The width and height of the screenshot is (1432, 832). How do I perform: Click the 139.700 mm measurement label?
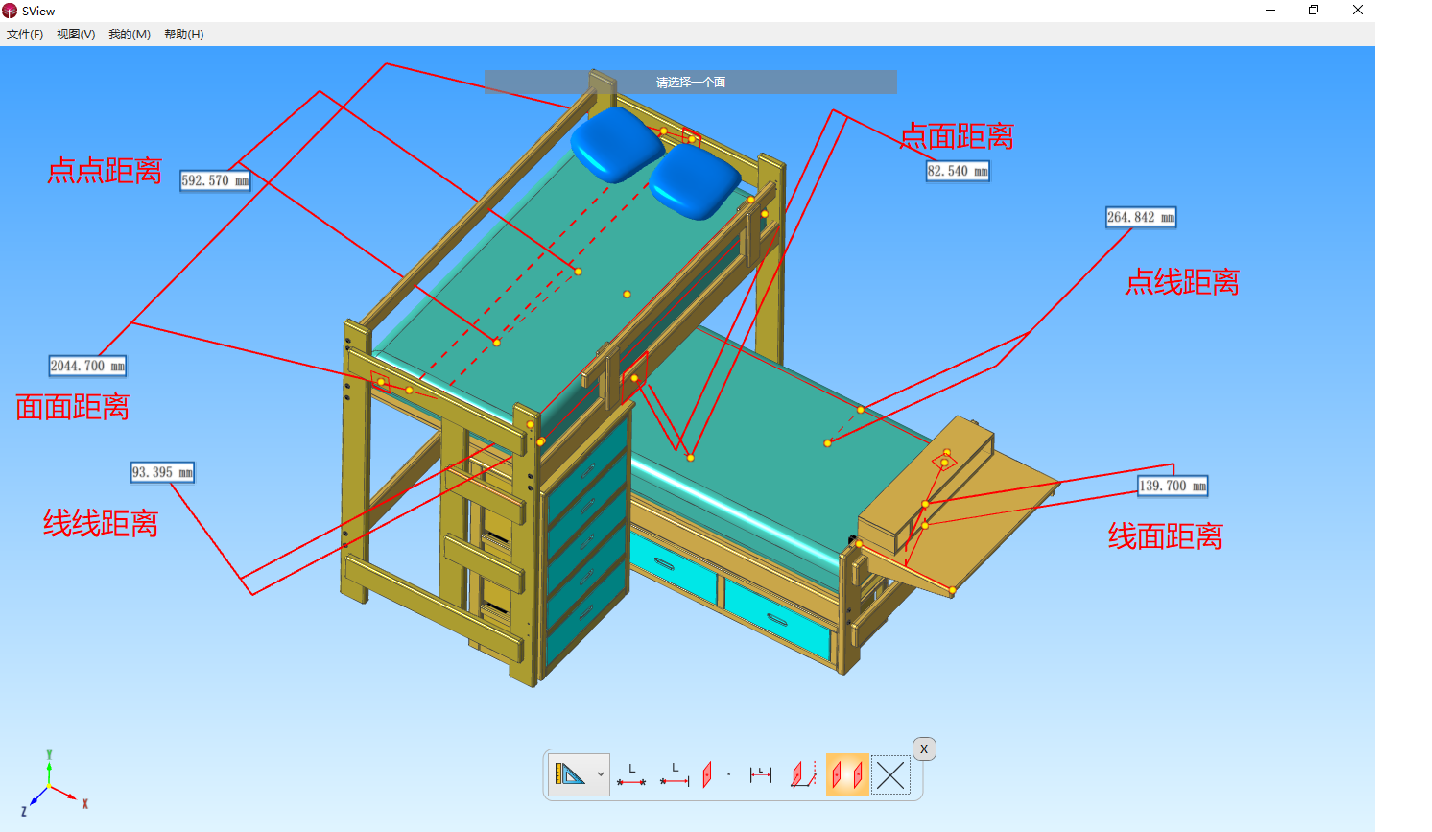point(1173,486)
